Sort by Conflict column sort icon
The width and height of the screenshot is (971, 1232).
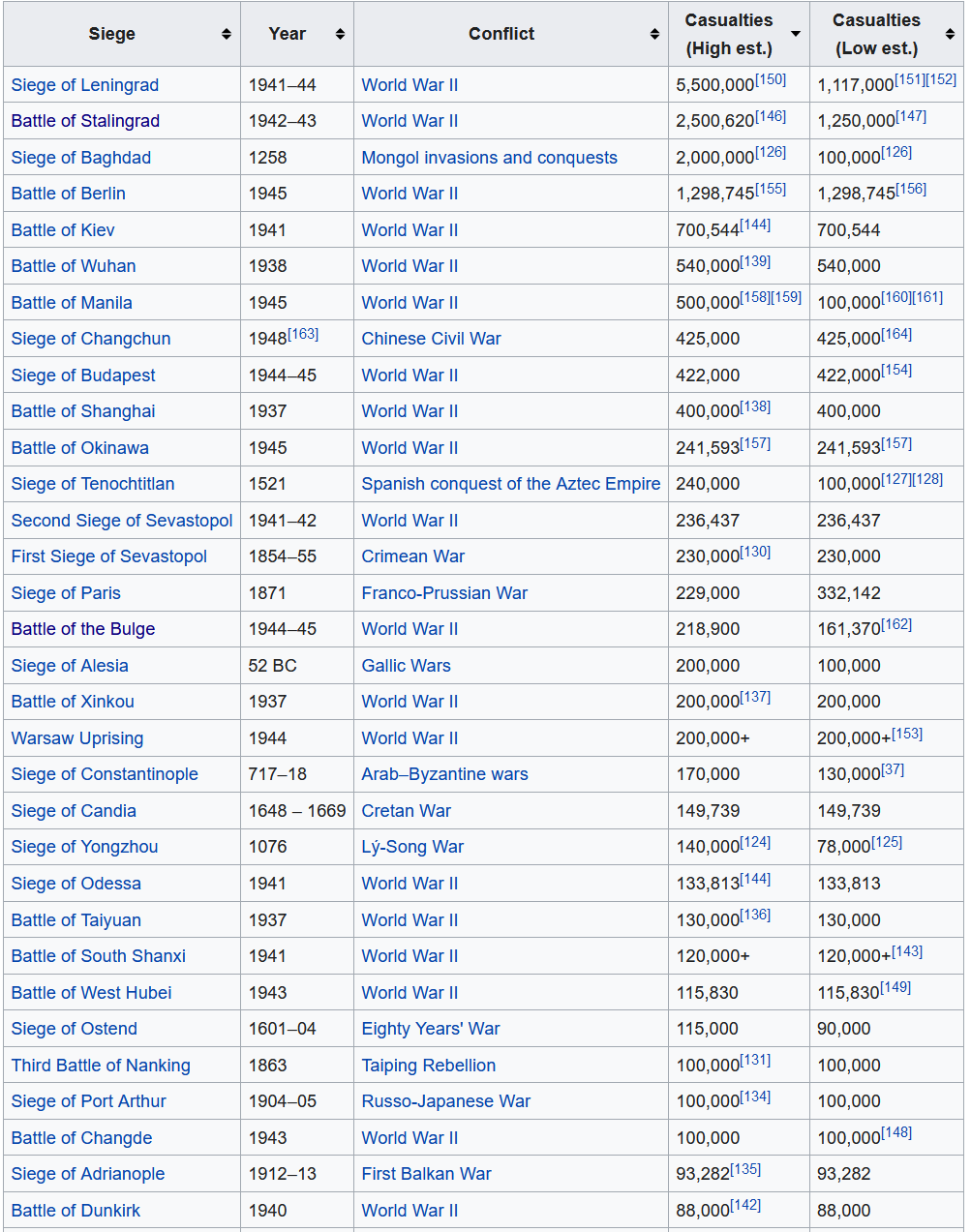pyautogui.click(x=654, y=34)
